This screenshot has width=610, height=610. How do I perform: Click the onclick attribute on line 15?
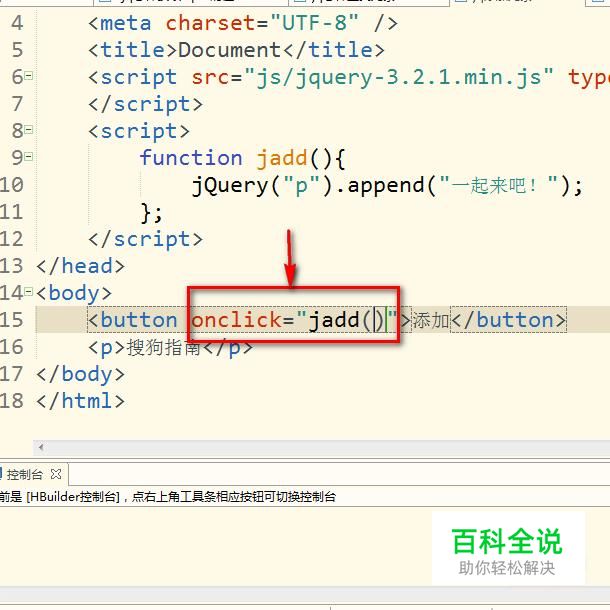coord(236,320)
